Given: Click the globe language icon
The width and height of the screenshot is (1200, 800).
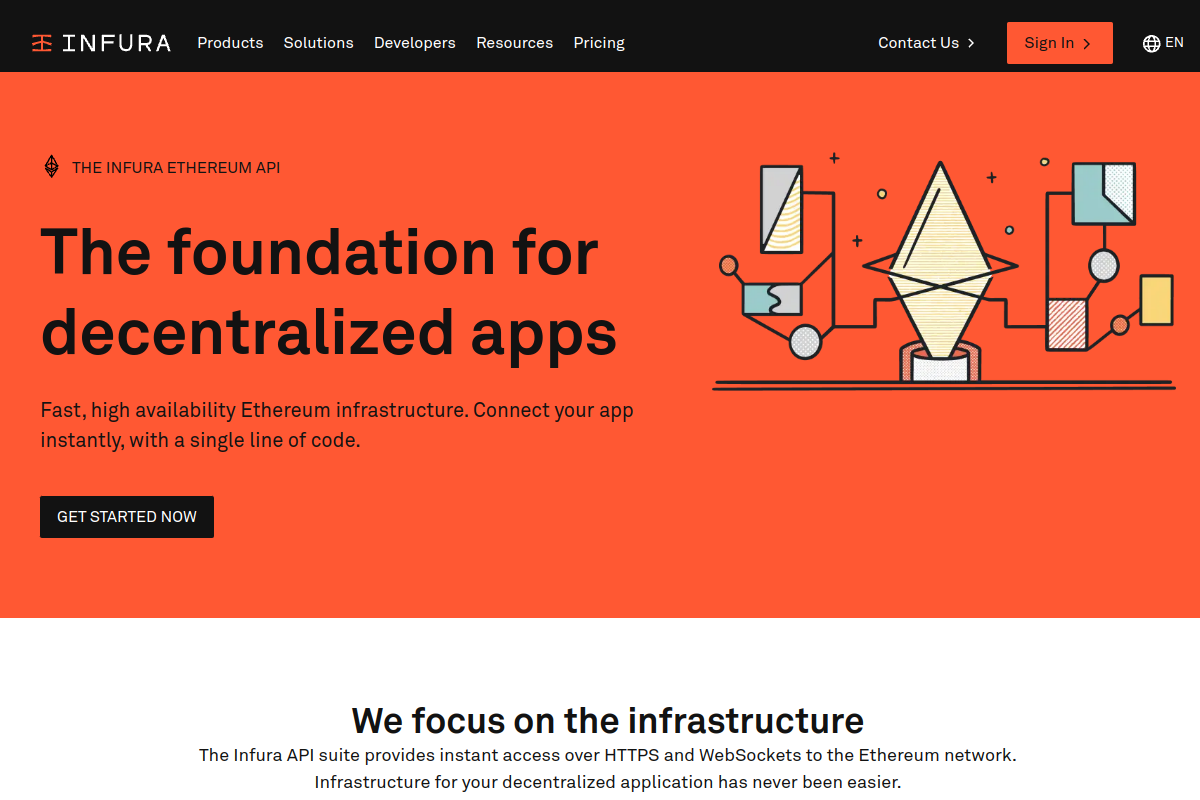Looking at the screenshot, I should click(x=1151, y=43).
